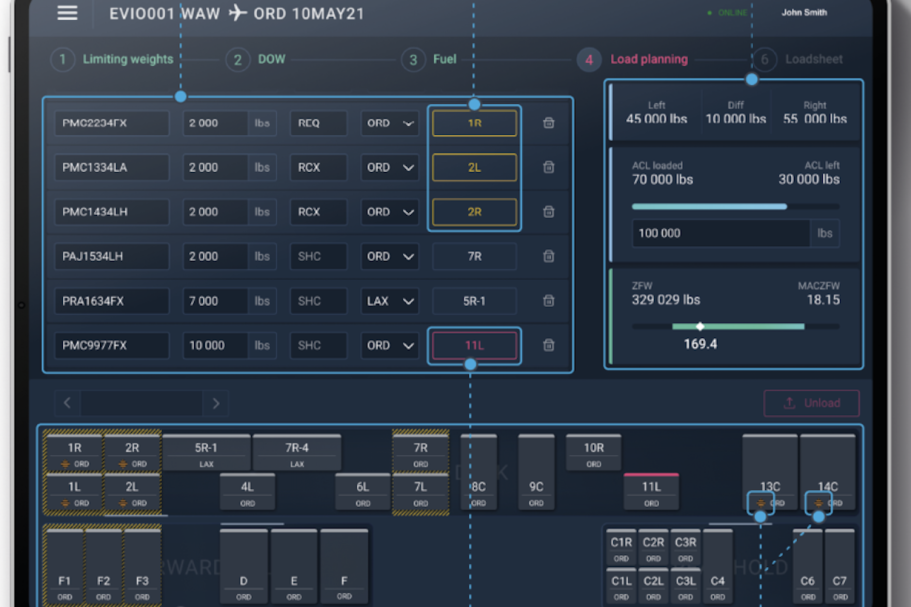
Task: Delete the PRA1634FX cargo entry
Action: pos(548,301)
